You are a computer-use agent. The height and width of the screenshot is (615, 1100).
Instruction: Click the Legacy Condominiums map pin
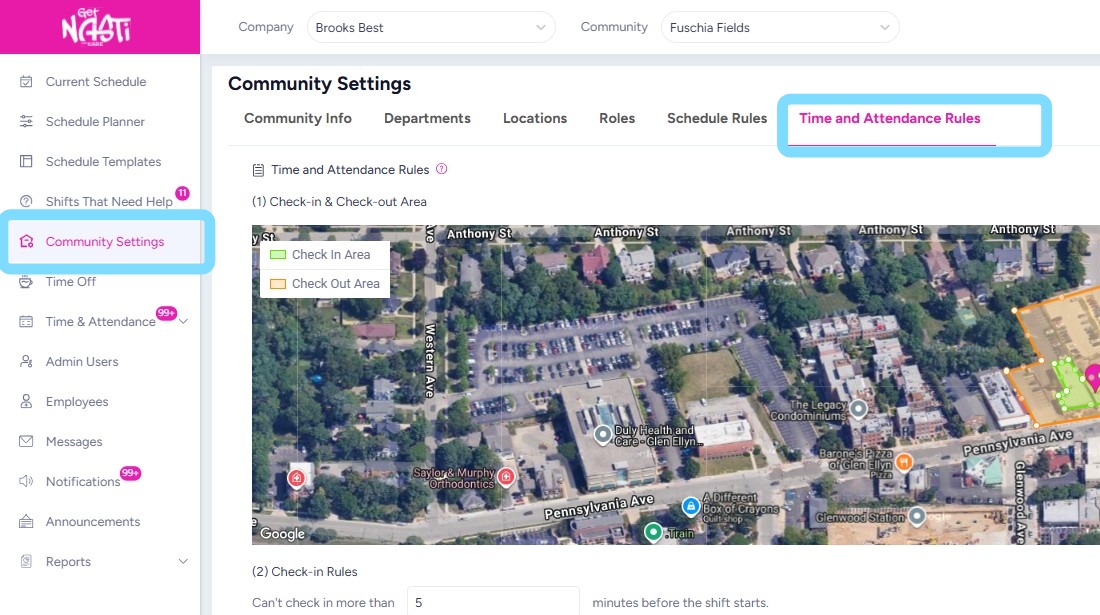pos(858,408)
